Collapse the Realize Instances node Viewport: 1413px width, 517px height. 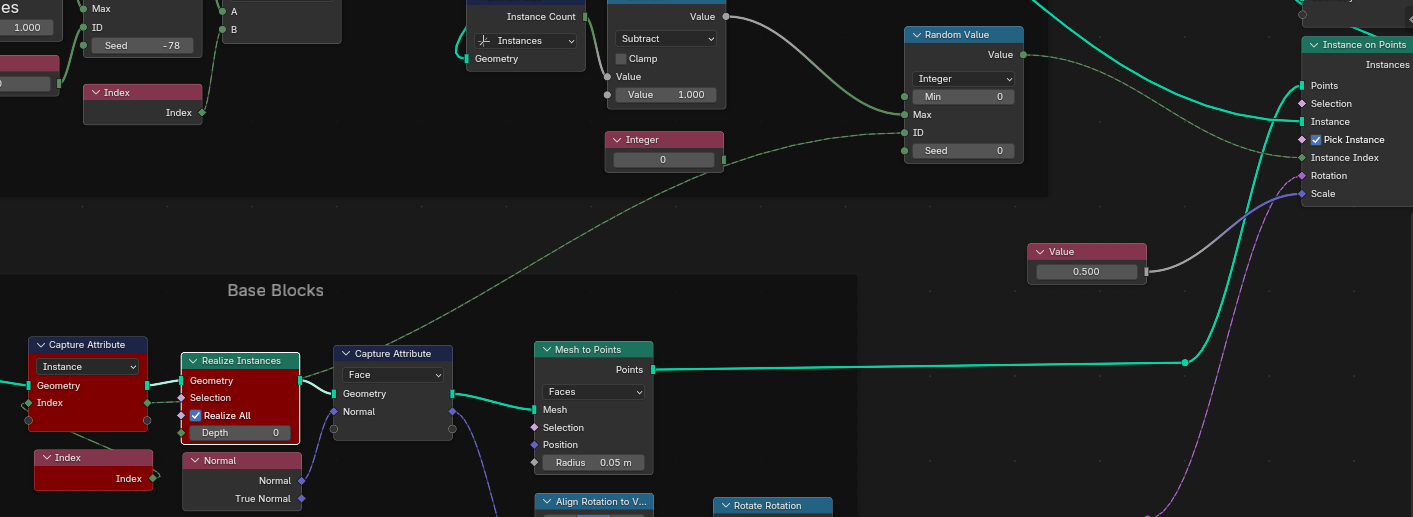tap(193, 361)
